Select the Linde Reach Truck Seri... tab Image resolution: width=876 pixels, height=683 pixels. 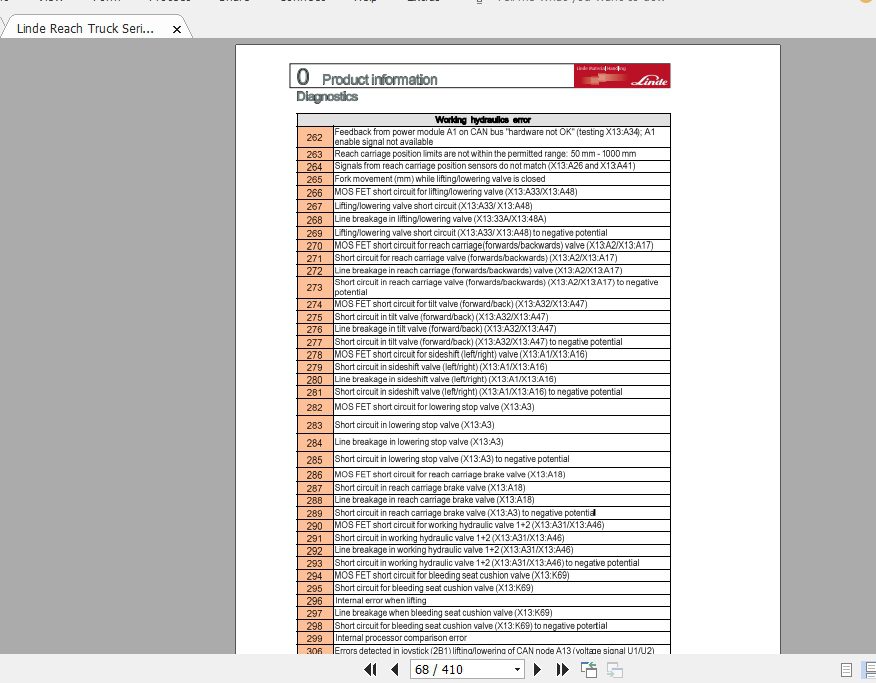[85, 28]
